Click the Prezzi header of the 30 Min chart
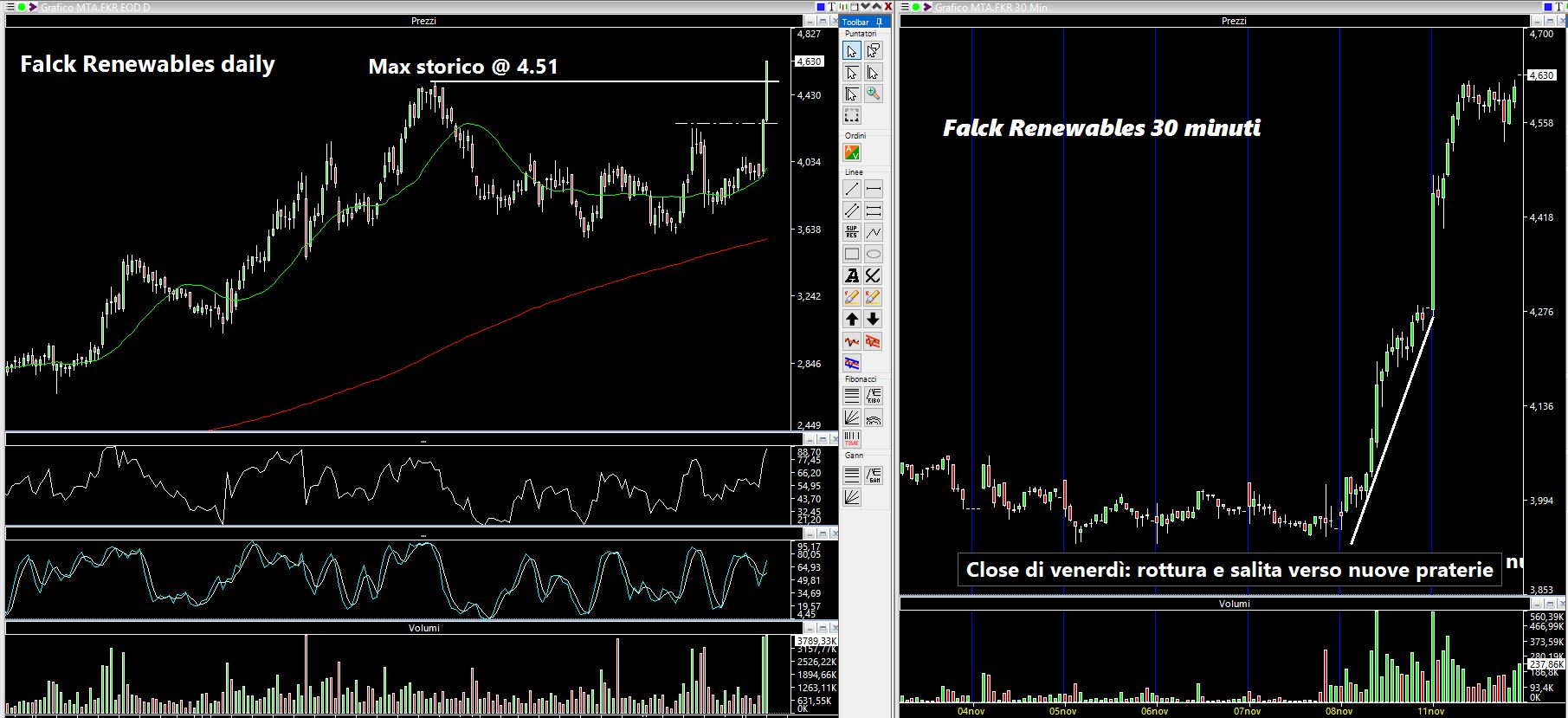Image resolution: width=1568 pixels, height=718 pixels. [x=1234, y=21]
